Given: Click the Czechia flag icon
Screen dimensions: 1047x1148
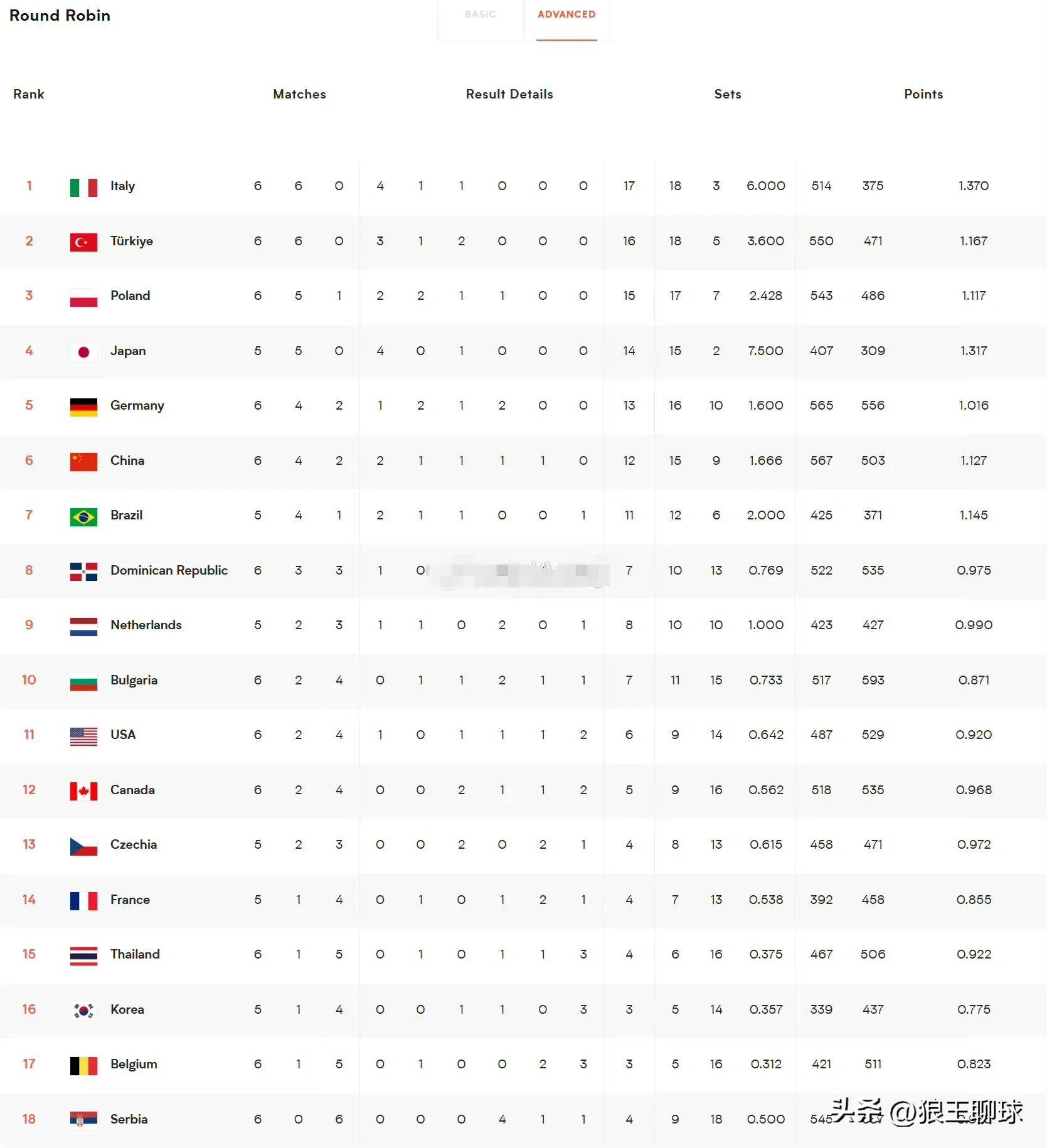Looking at the screenshot, I should 83,846.
